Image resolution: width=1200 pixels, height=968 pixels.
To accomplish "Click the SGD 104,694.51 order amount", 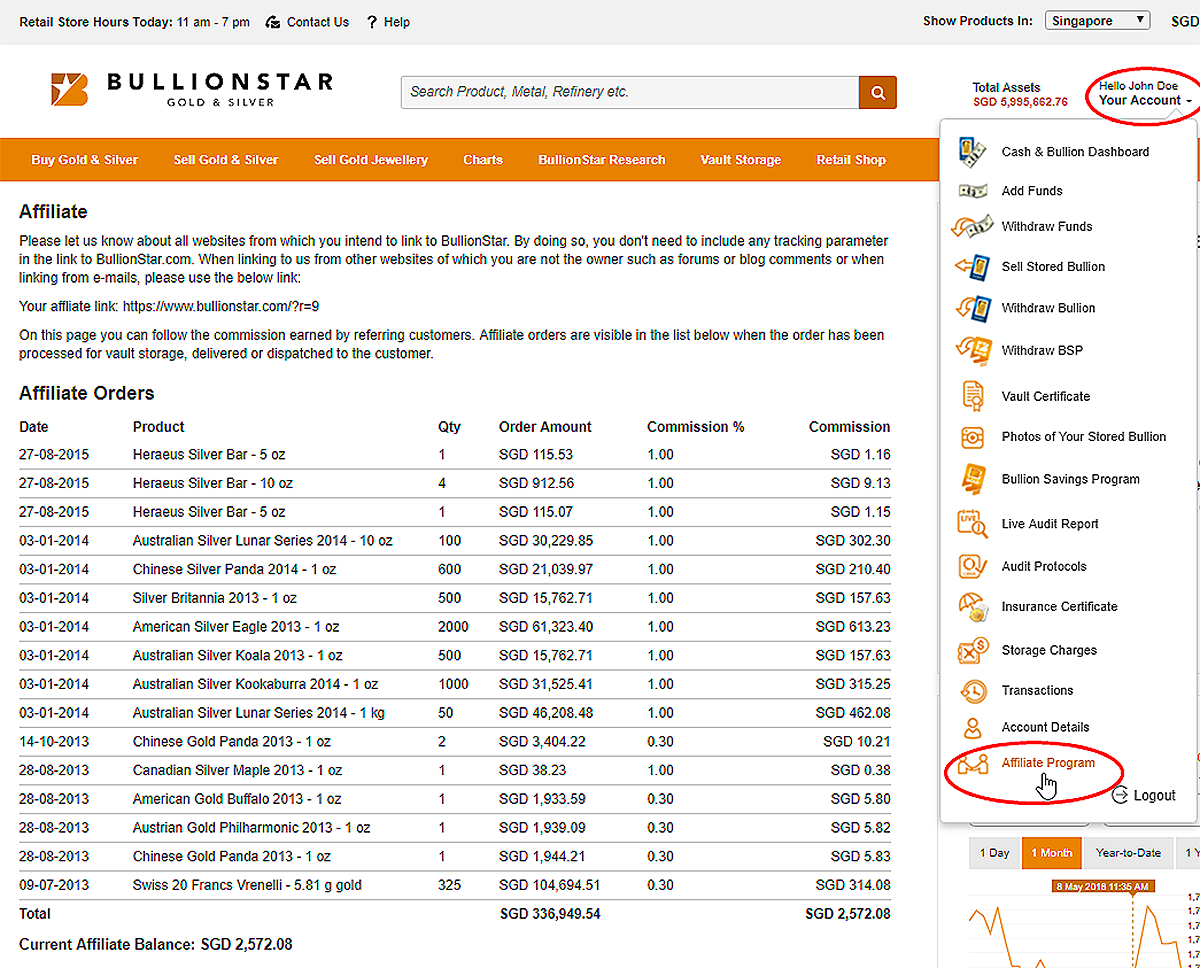I will coord(550,886).
